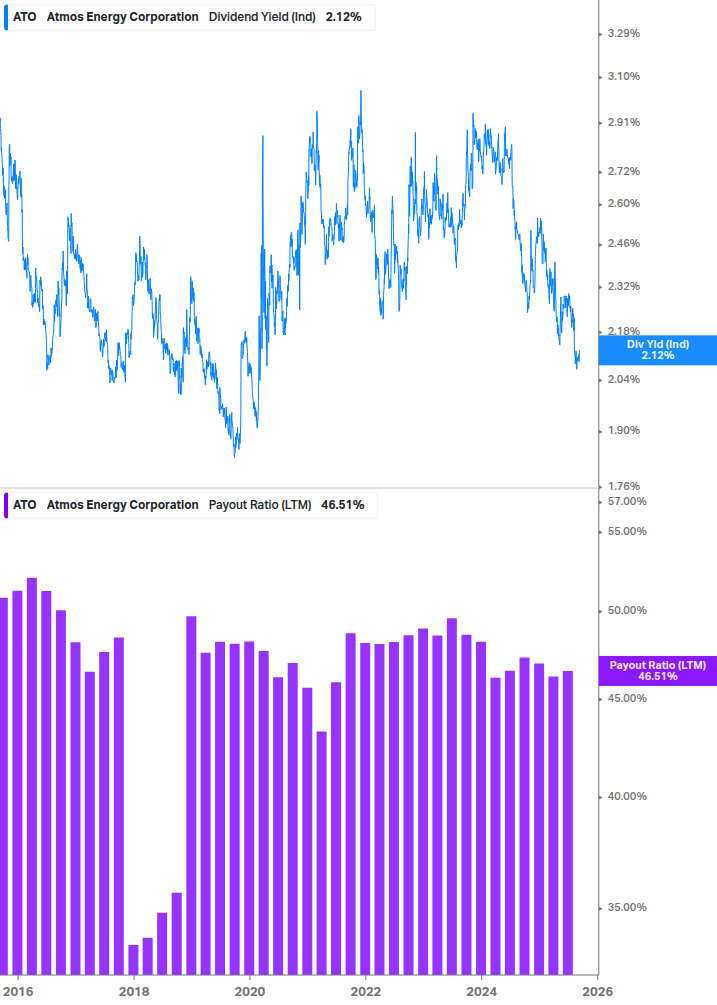Click the ATO ticker in payout ratio legend
Viewport: 717px width, 1005px height.
click(x=24, y=505)
